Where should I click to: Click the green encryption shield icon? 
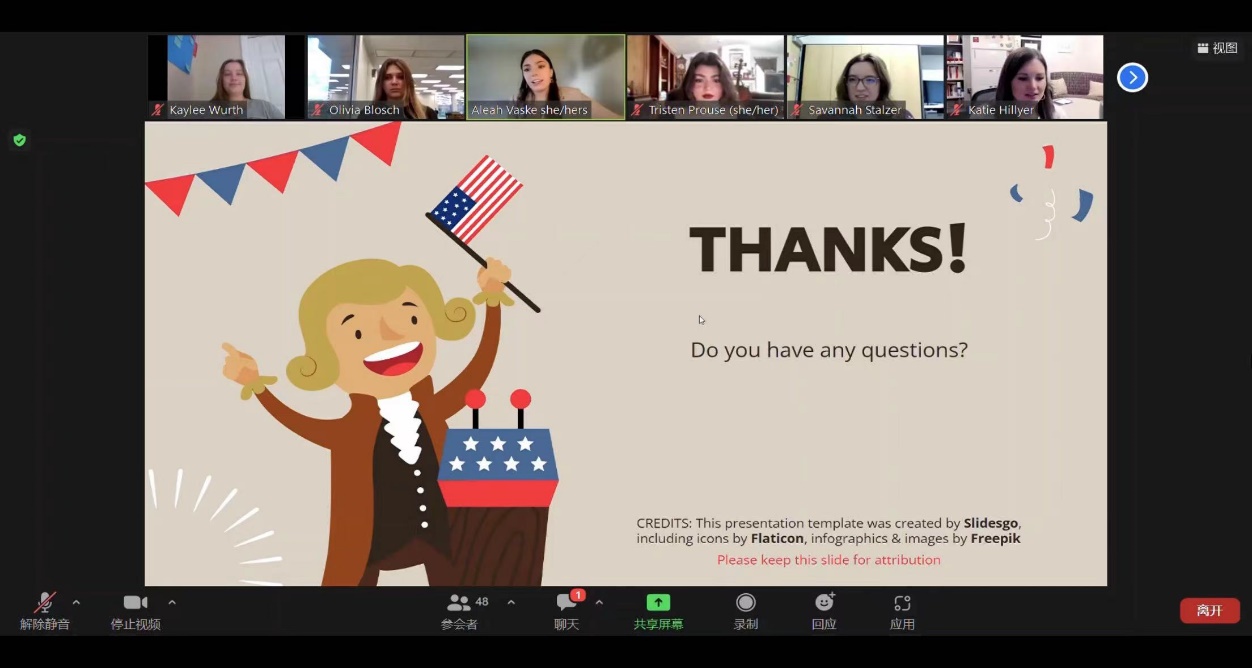tap(19, 140)
